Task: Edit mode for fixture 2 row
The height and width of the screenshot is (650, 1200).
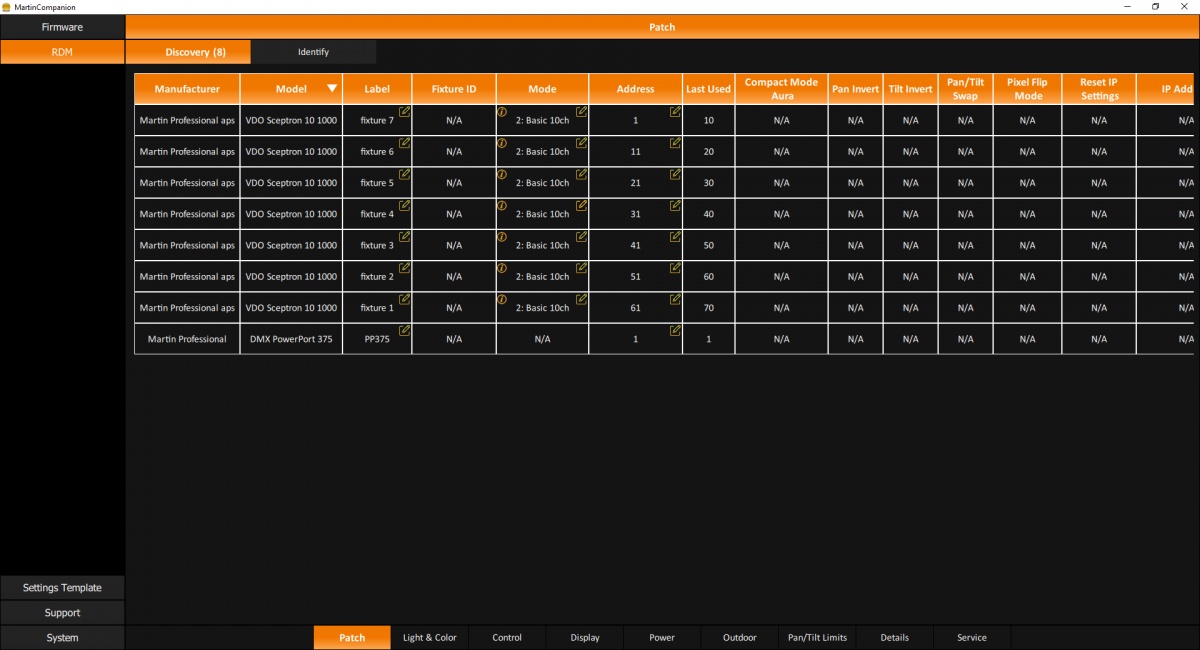Action: pos(582,268)
